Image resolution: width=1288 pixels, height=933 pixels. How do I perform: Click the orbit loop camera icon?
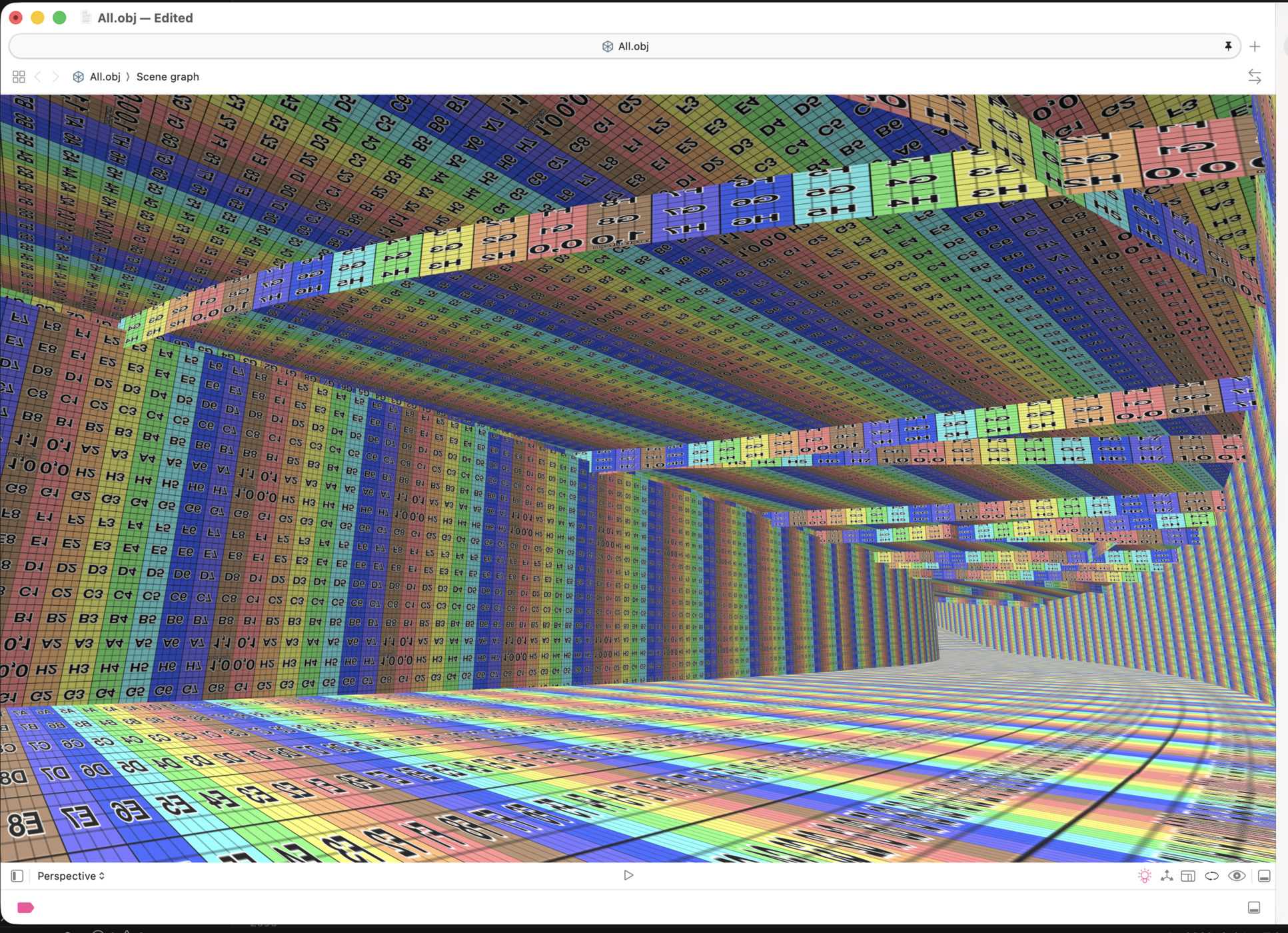pos(1211,876)
